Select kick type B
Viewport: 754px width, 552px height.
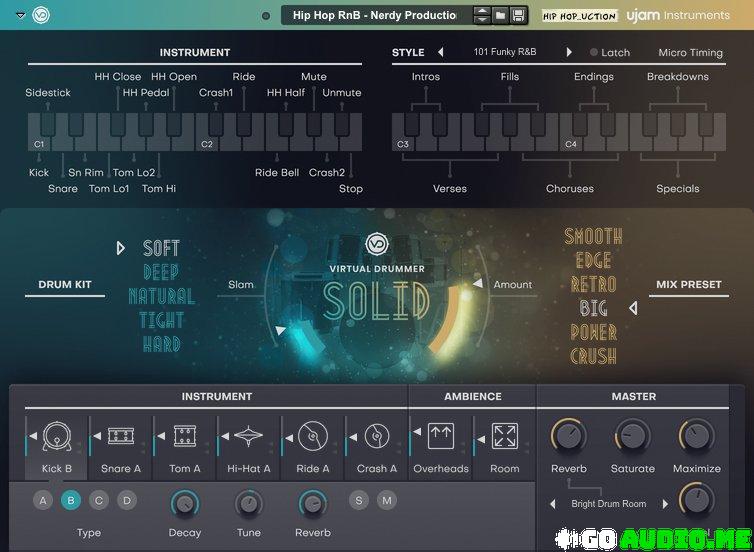[71, 501]
